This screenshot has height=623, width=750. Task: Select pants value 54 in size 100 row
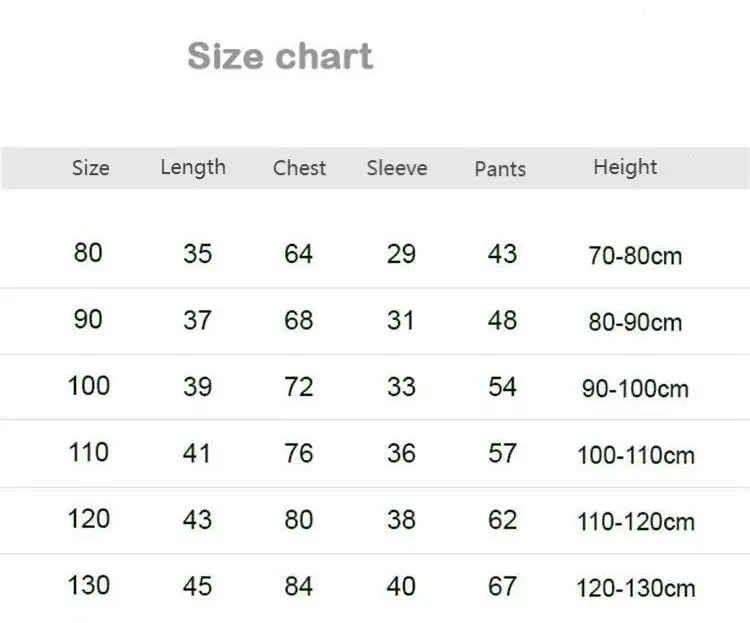click(502, 386)
